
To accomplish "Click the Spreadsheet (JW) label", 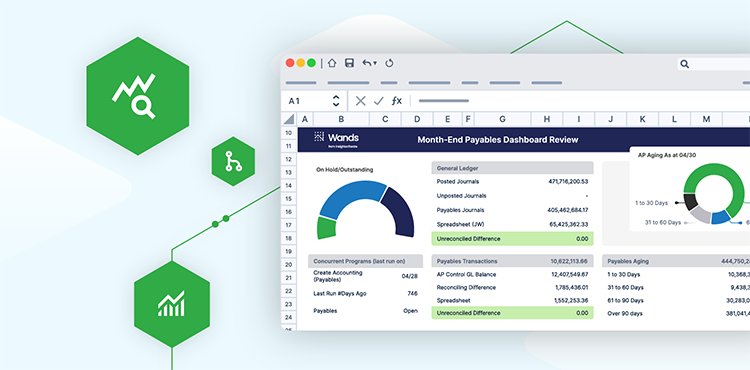I will pyautogui.click(x=461, y=224).
